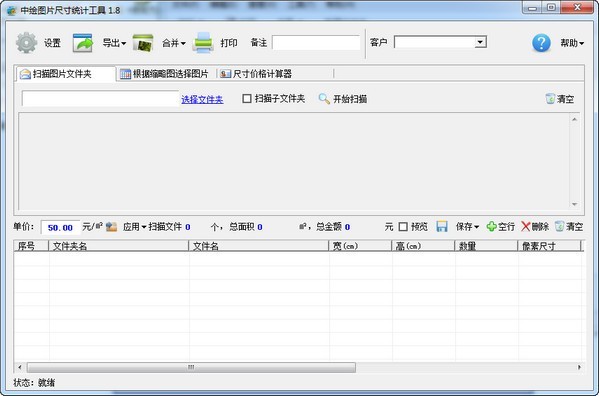The image size is (599, 396).
Task: Click the 选择文件夹 link
Action: point(202,100)
